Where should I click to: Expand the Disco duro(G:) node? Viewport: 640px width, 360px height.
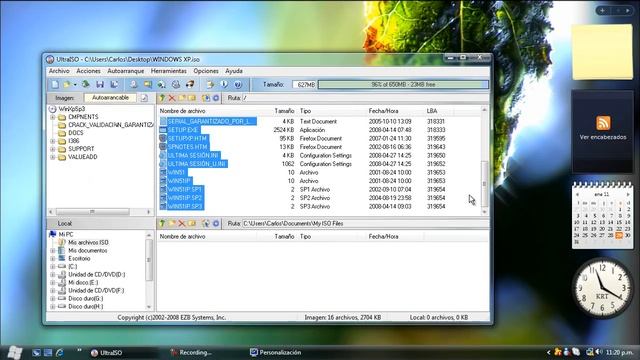point(53,299)
